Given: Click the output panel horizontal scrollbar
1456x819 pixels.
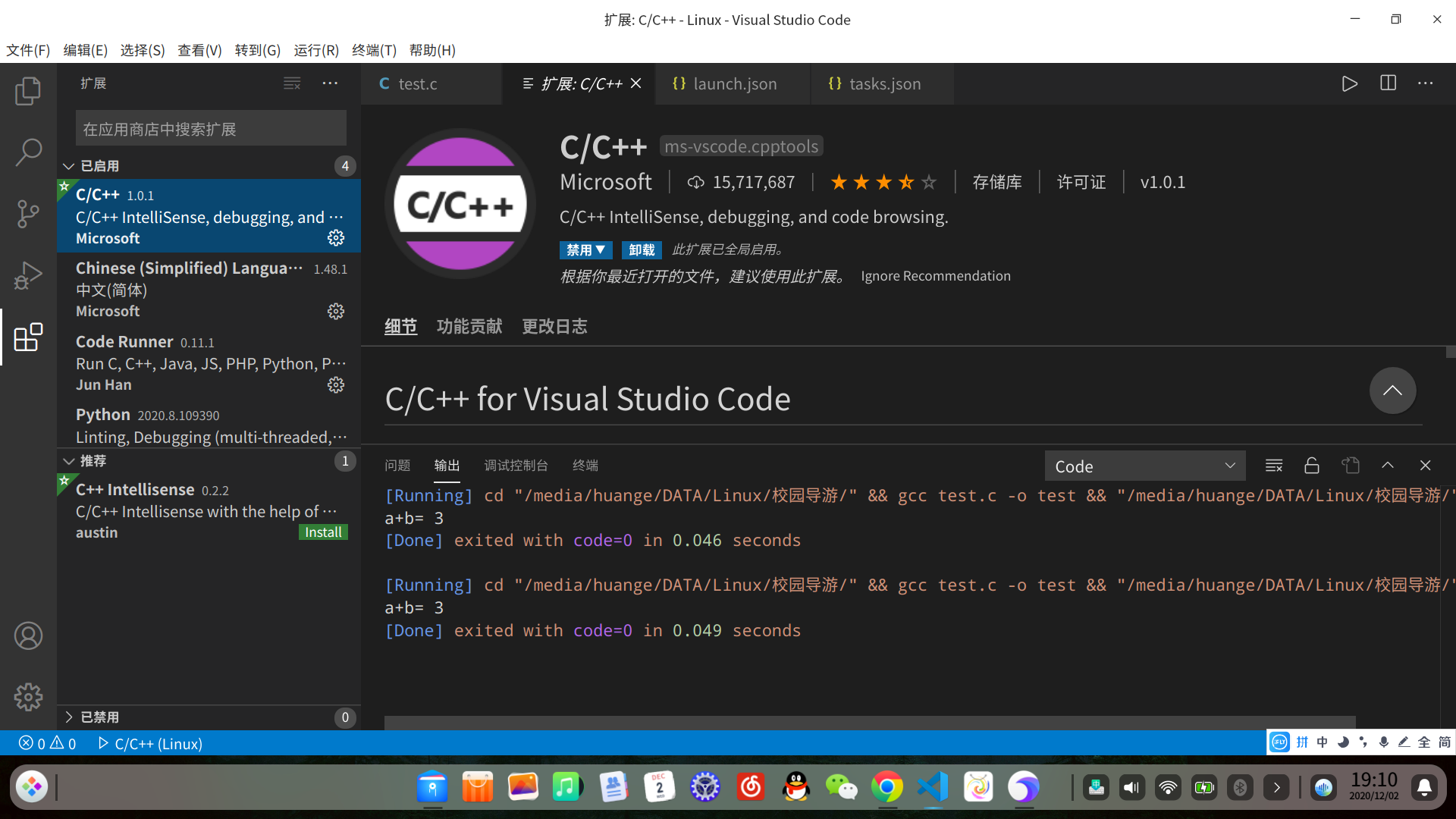Looking at the screenshot, I should coord(870,722).
